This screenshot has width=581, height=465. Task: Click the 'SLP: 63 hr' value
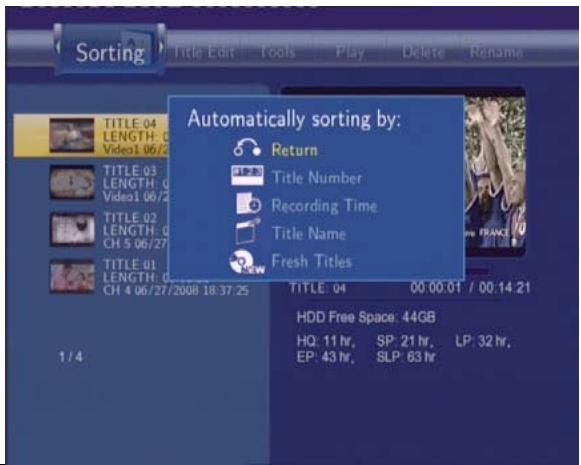click(406, 357)
